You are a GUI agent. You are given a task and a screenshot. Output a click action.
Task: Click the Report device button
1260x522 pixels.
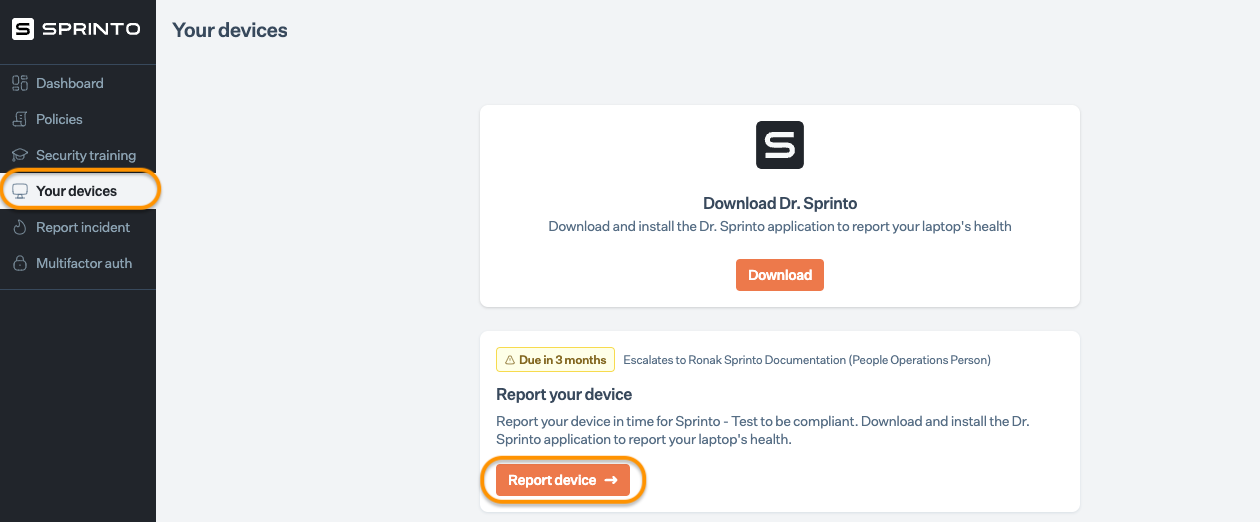point(563,480)
